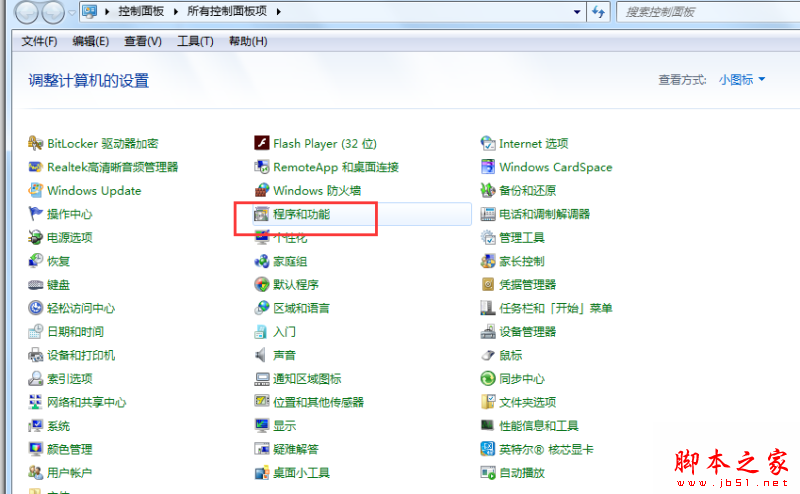Image resolution: width=800 pixels, height=494 pixels.
Task: Open the 查看(V) menu
Action: pos(143,41)
